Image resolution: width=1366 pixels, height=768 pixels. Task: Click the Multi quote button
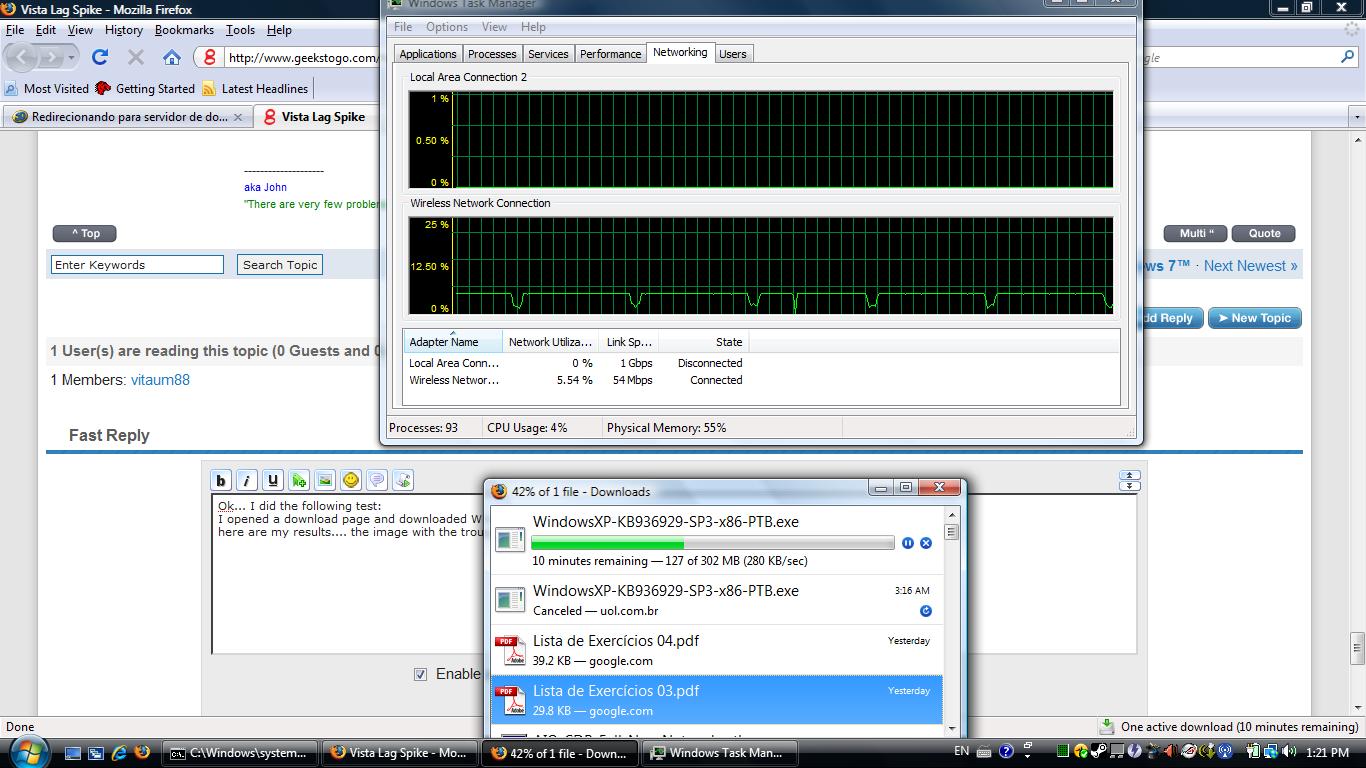click(1196, 233)
